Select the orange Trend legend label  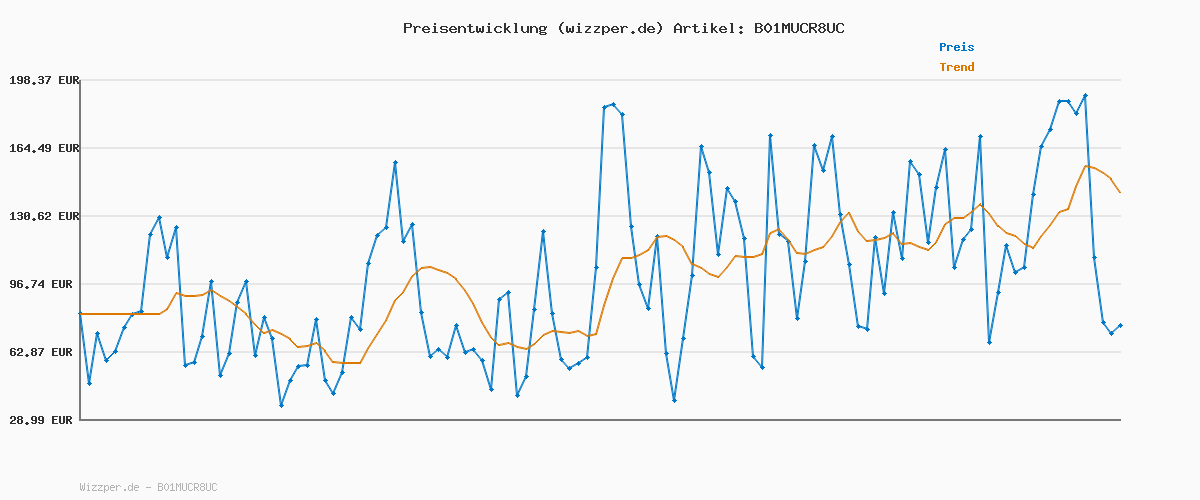(x=956, y=67)
